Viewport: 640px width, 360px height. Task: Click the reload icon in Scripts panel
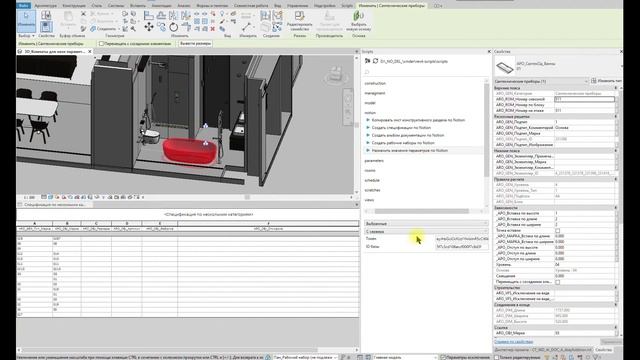tap(375, 61)
